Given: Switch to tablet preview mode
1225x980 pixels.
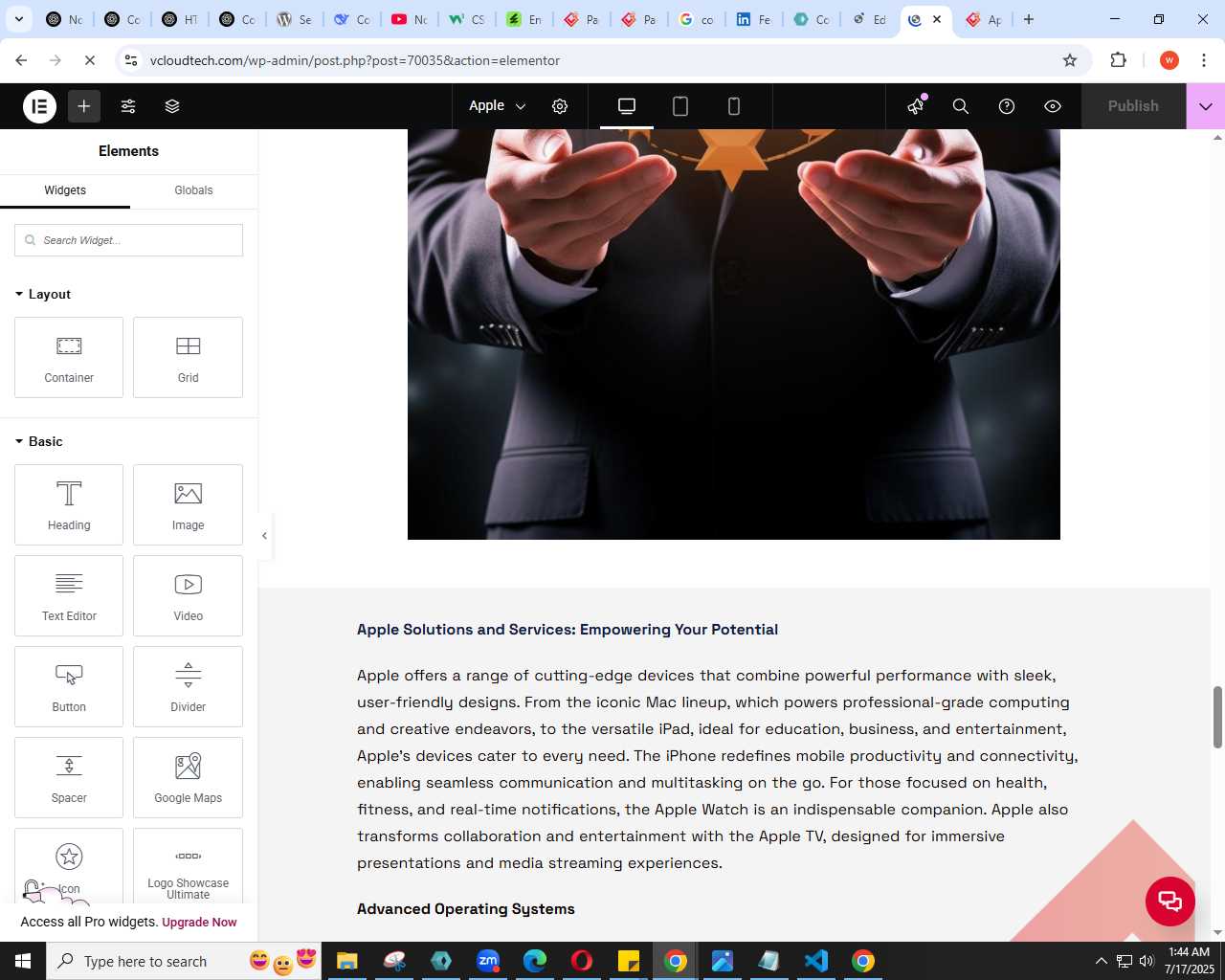Looking at the screenshot, I should pyautogui.click(x=680, y=106).
